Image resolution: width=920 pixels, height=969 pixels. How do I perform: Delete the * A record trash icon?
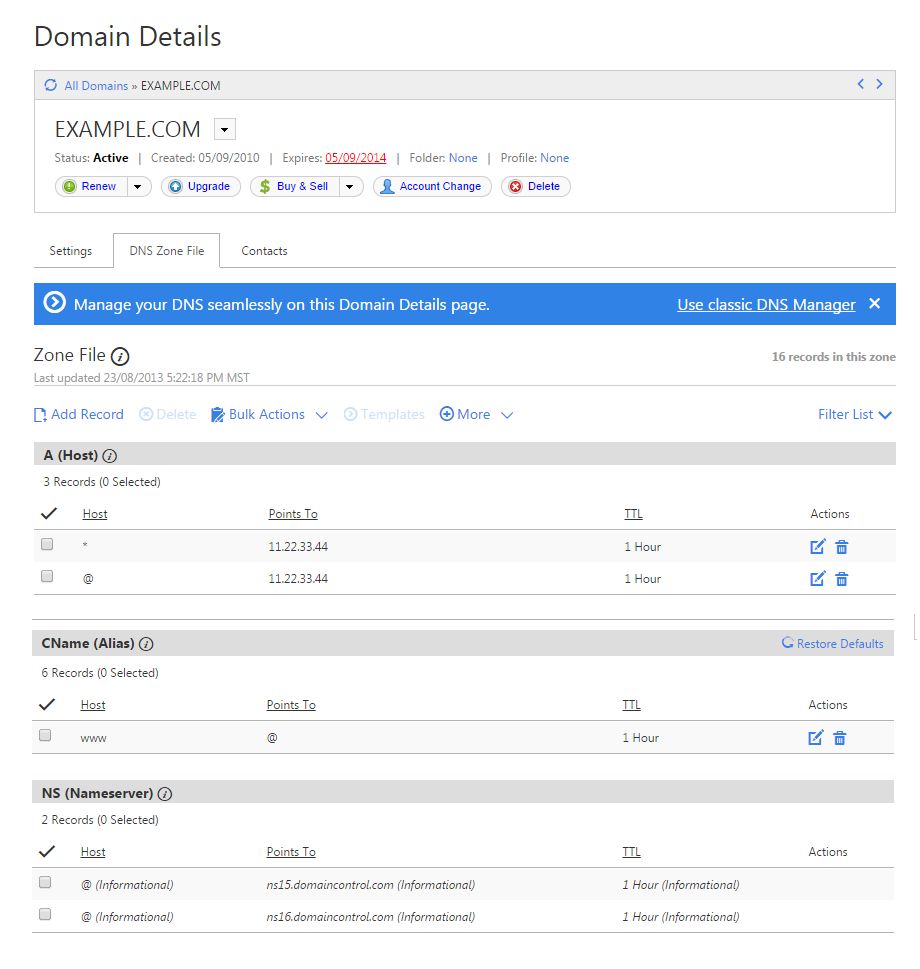coord(842,547)
